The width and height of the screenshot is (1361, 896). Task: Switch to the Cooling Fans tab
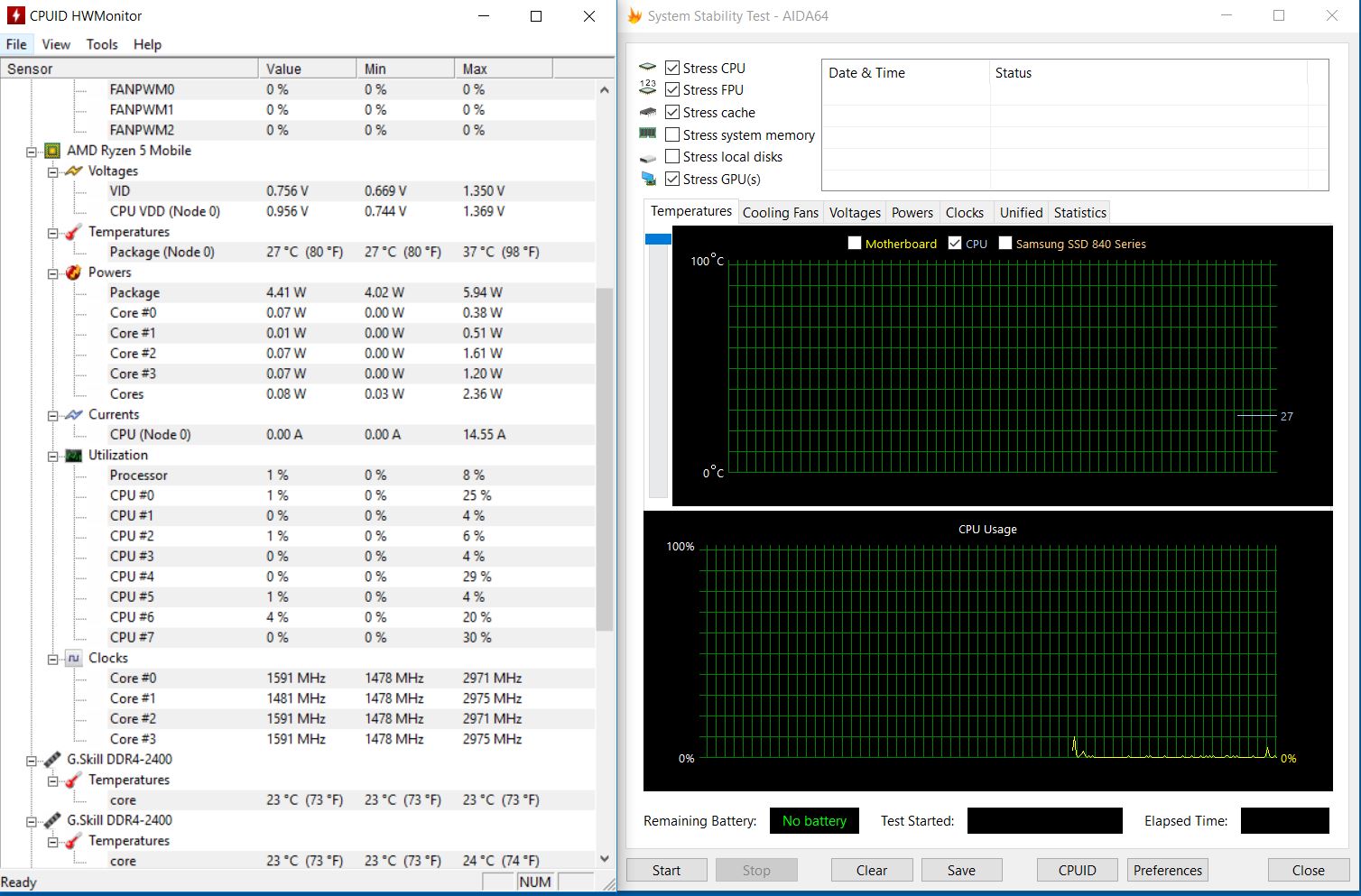coord(780,213)
